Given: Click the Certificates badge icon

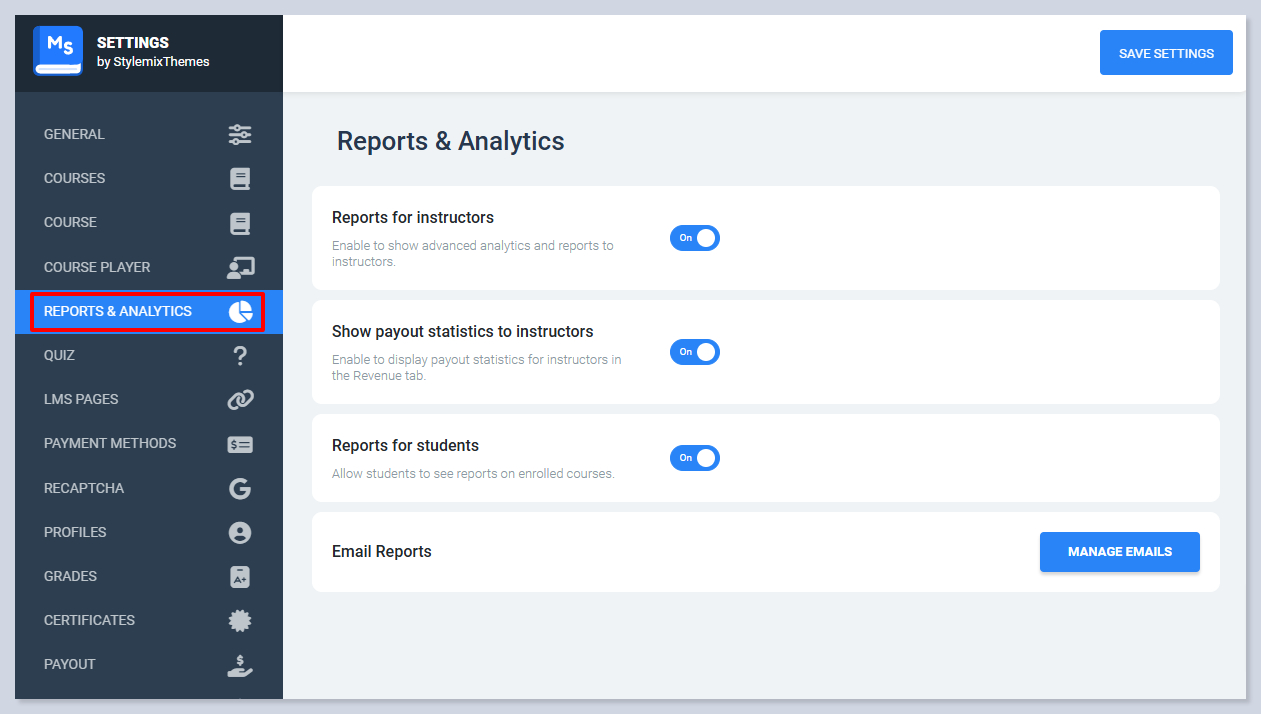Looking at the screenshot, I should (x=240, y=621).
